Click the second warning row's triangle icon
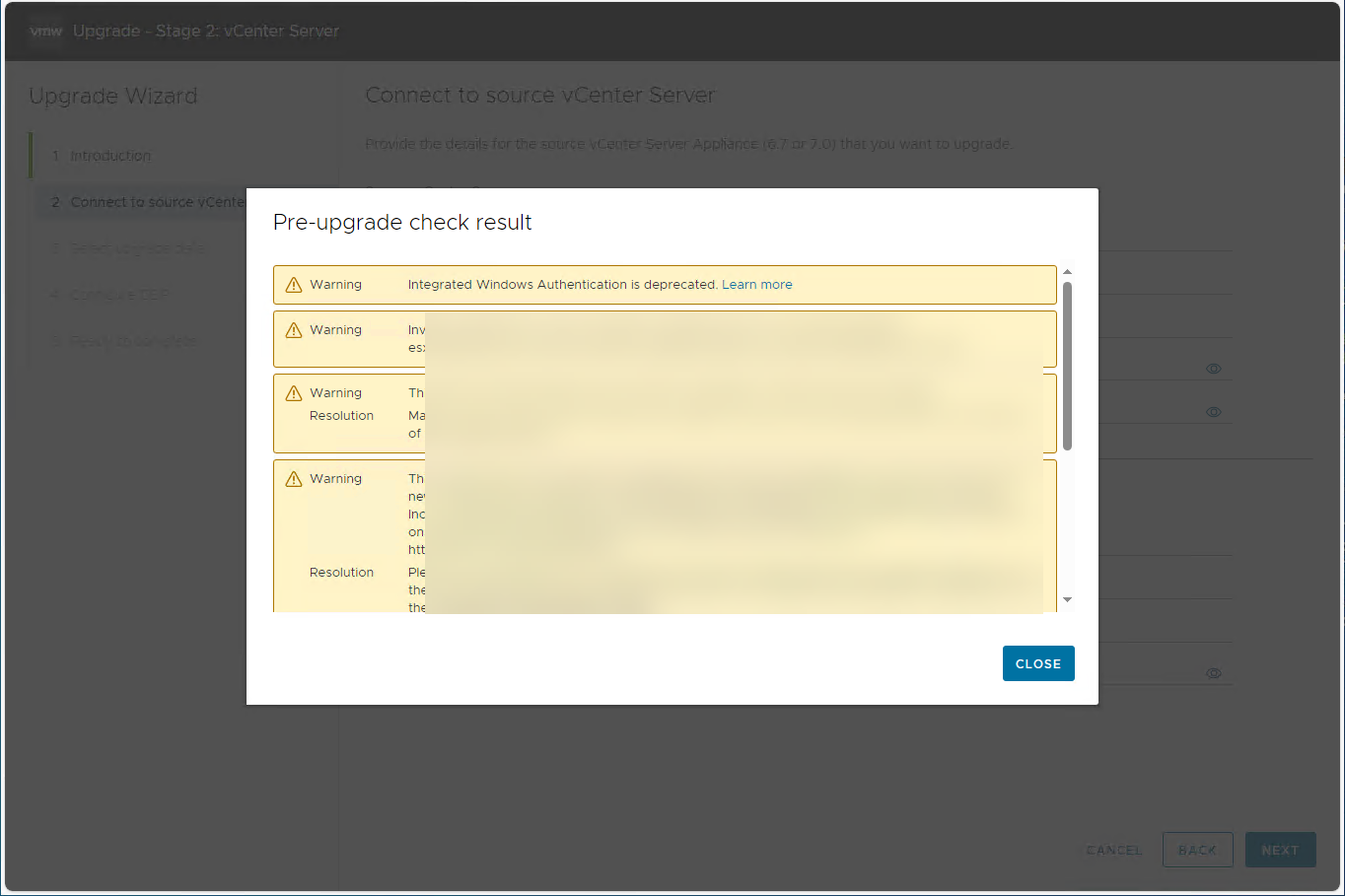 294,330
